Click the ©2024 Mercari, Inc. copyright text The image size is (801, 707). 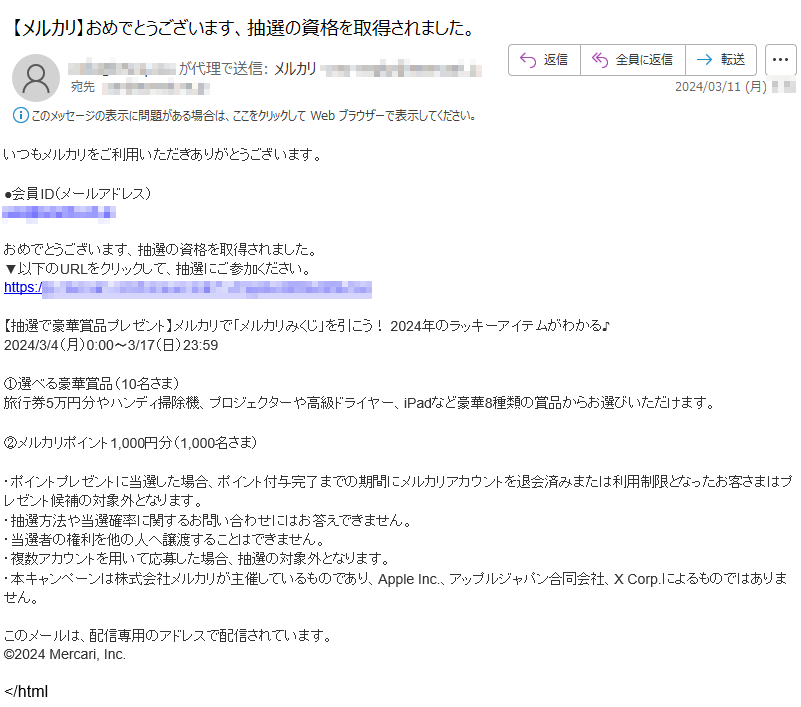(x=65, y=654)
